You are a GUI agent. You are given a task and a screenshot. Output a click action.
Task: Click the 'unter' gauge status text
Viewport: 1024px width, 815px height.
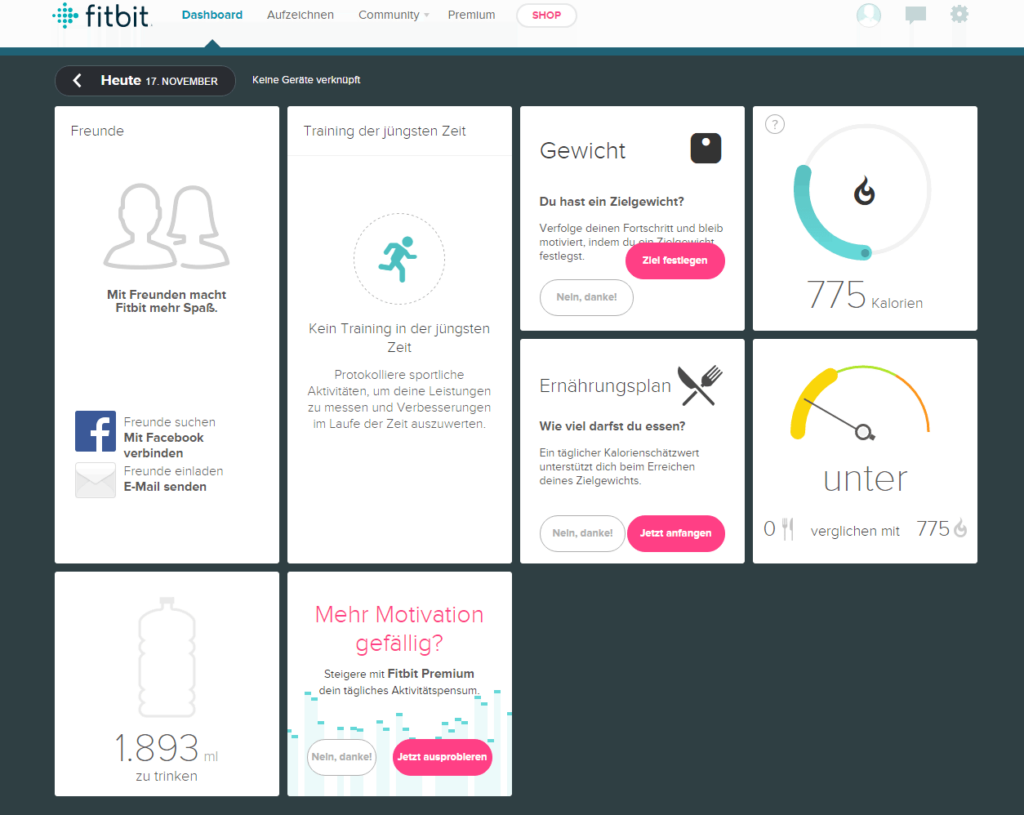click(865, 479)
